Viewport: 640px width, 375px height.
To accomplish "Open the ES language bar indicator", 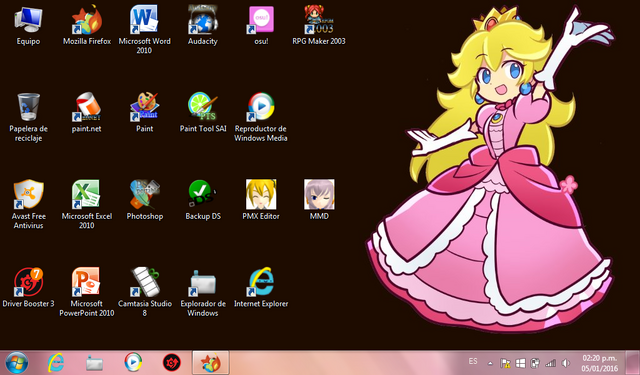I will point(473,362).
